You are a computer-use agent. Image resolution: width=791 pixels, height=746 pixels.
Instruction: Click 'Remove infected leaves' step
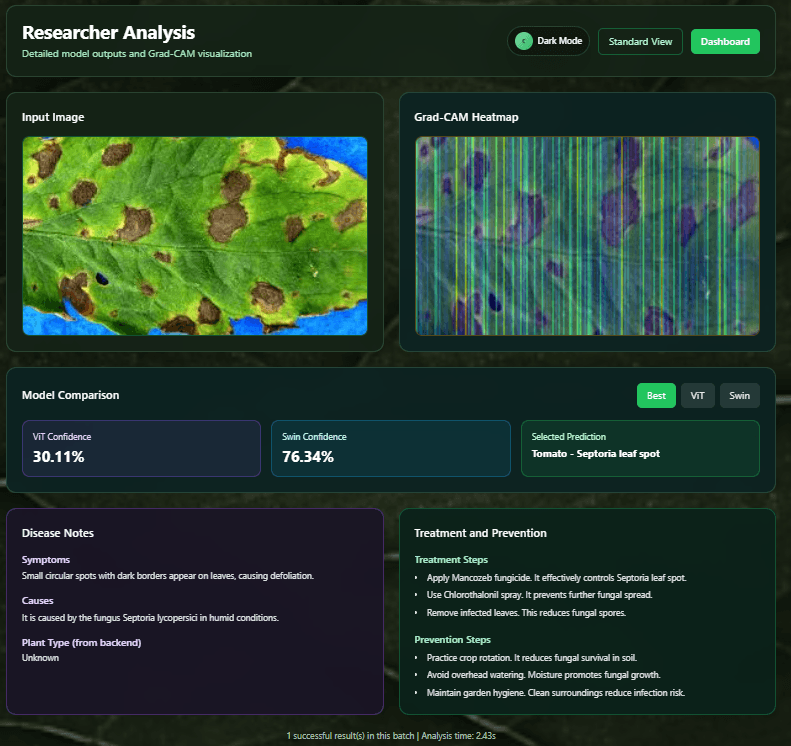pyautogui.click(x=526, y=612)
